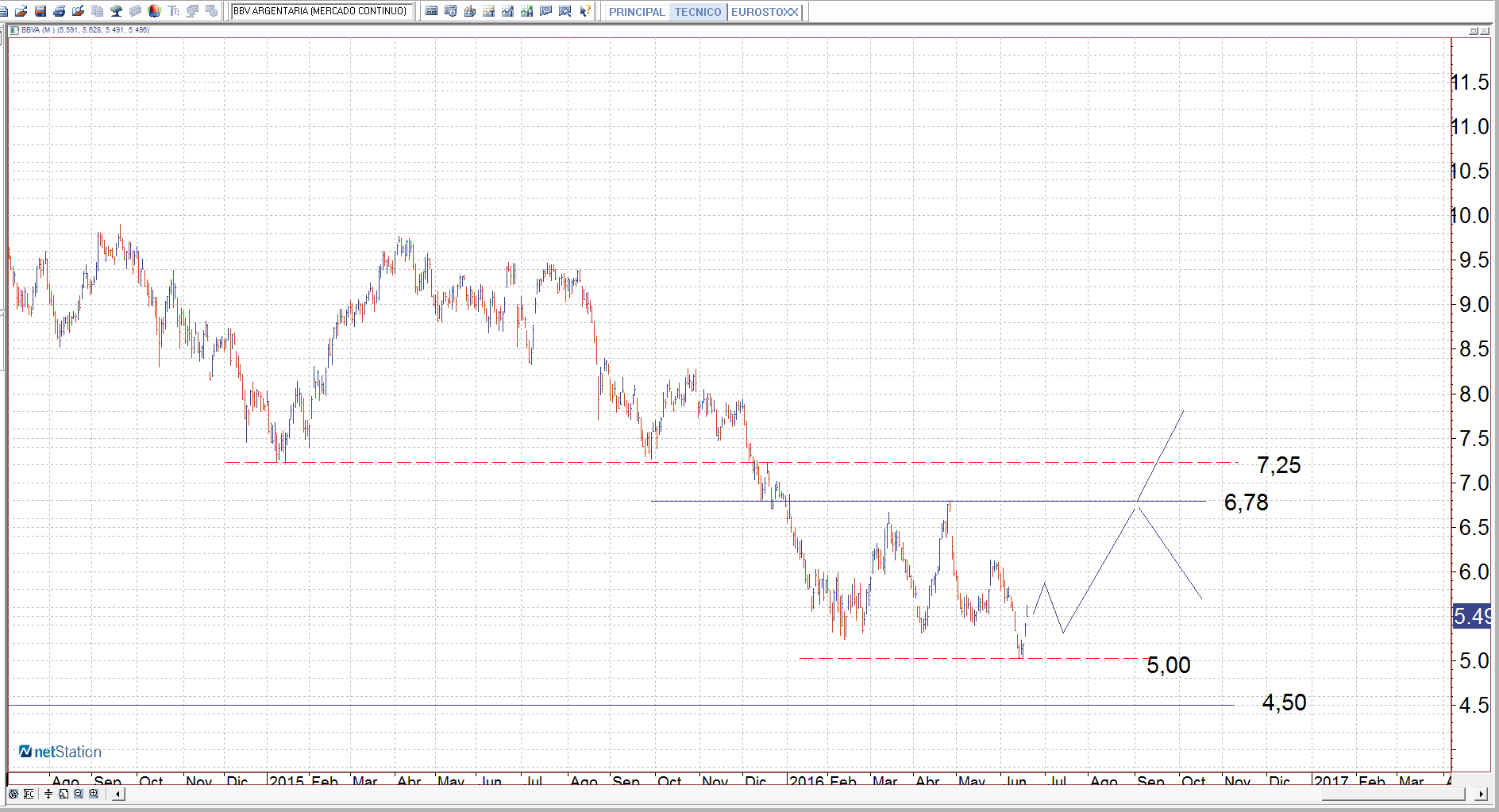Click the text font size icon
The image size is (1499, 812).
tap(174, 11)
